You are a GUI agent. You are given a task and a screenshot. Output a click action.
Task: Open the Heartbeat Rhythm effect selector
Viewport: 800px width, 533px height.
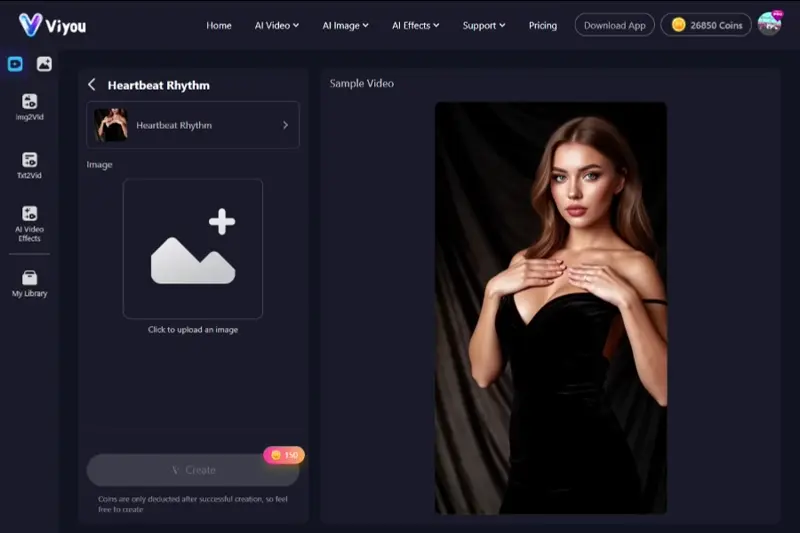[193, 125]
